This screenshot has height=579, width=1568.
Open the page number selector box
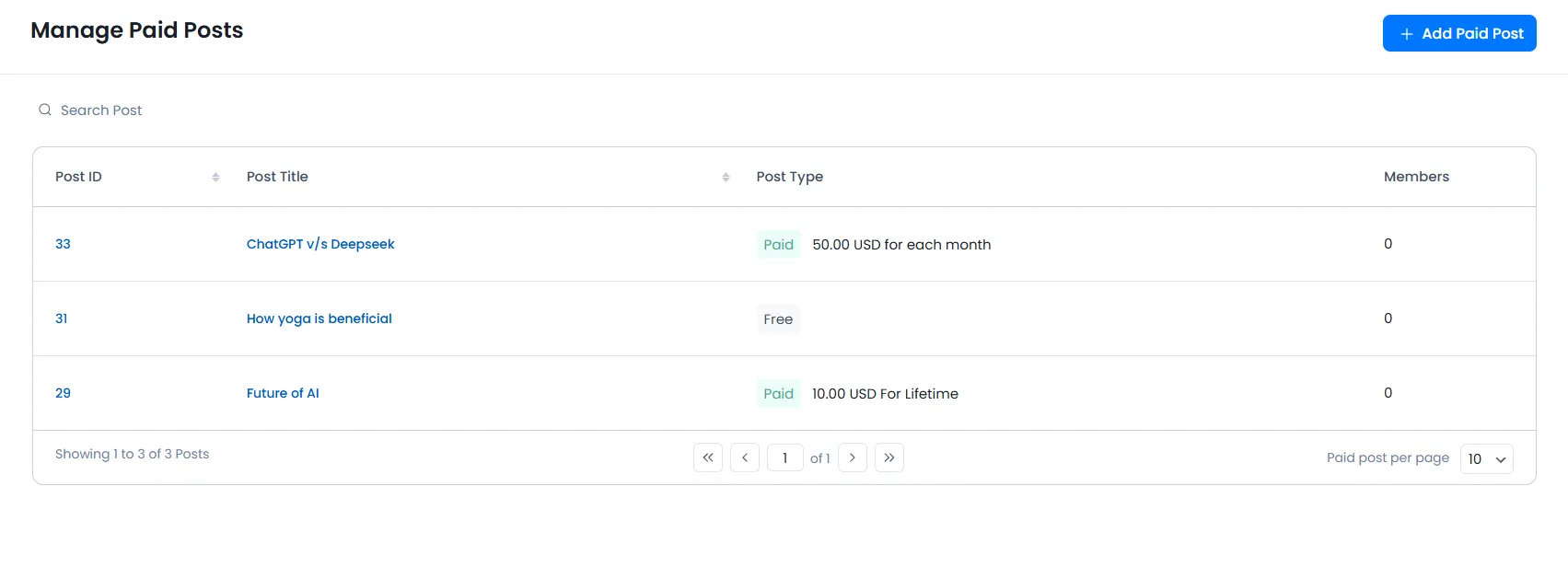784,457
